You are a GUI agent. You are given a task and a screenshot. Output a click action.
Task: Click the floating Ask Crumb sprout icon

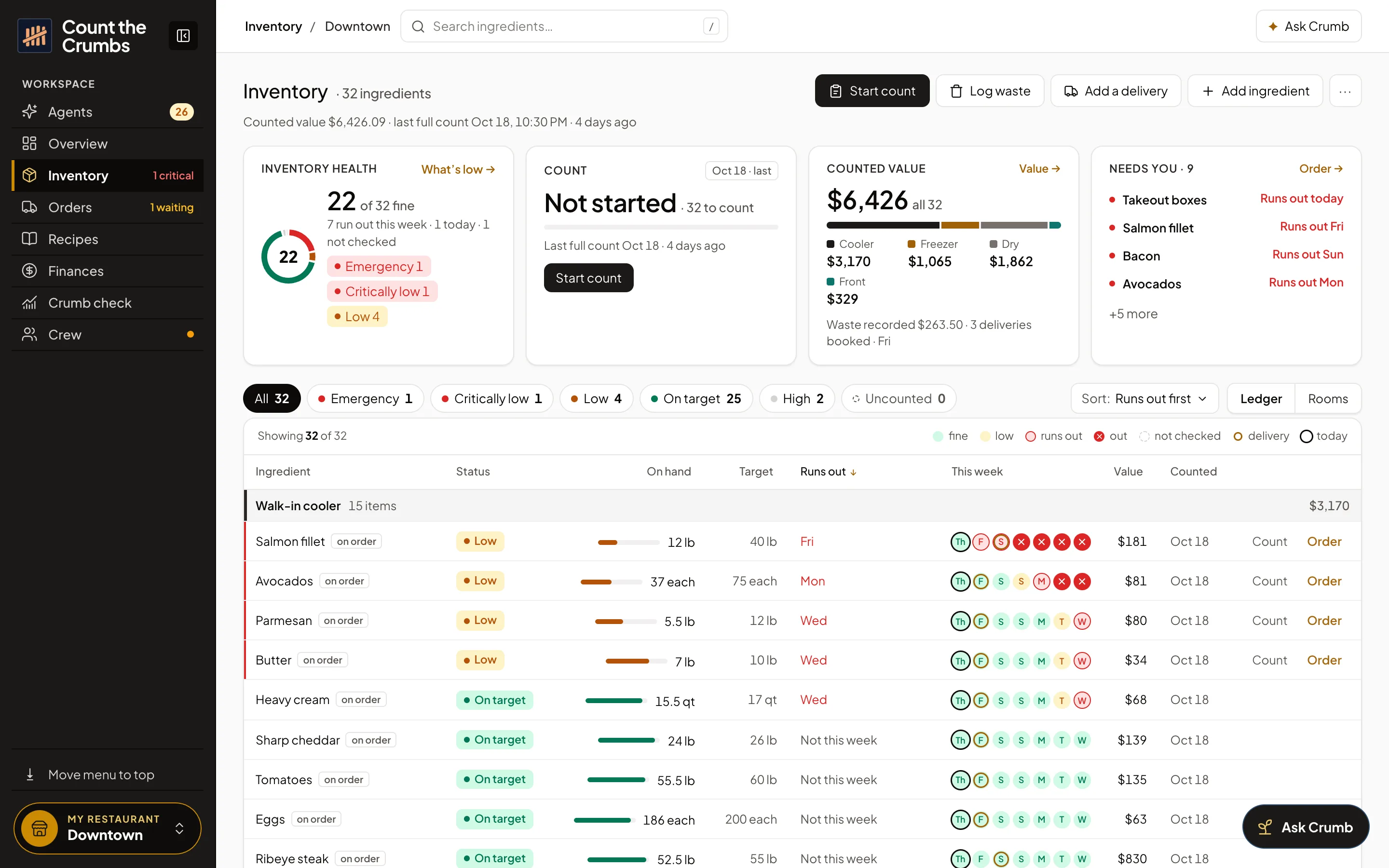1265,827
